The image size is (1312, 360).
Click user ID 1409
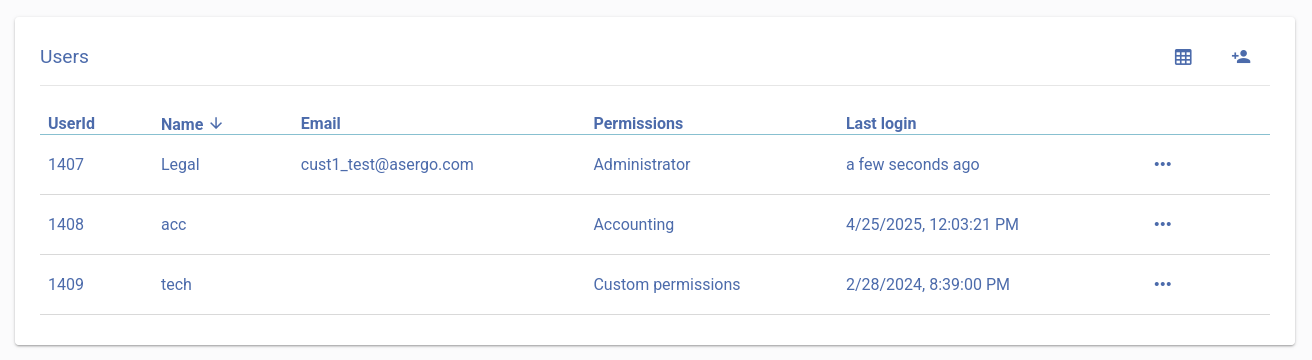[x=66, y=284]
